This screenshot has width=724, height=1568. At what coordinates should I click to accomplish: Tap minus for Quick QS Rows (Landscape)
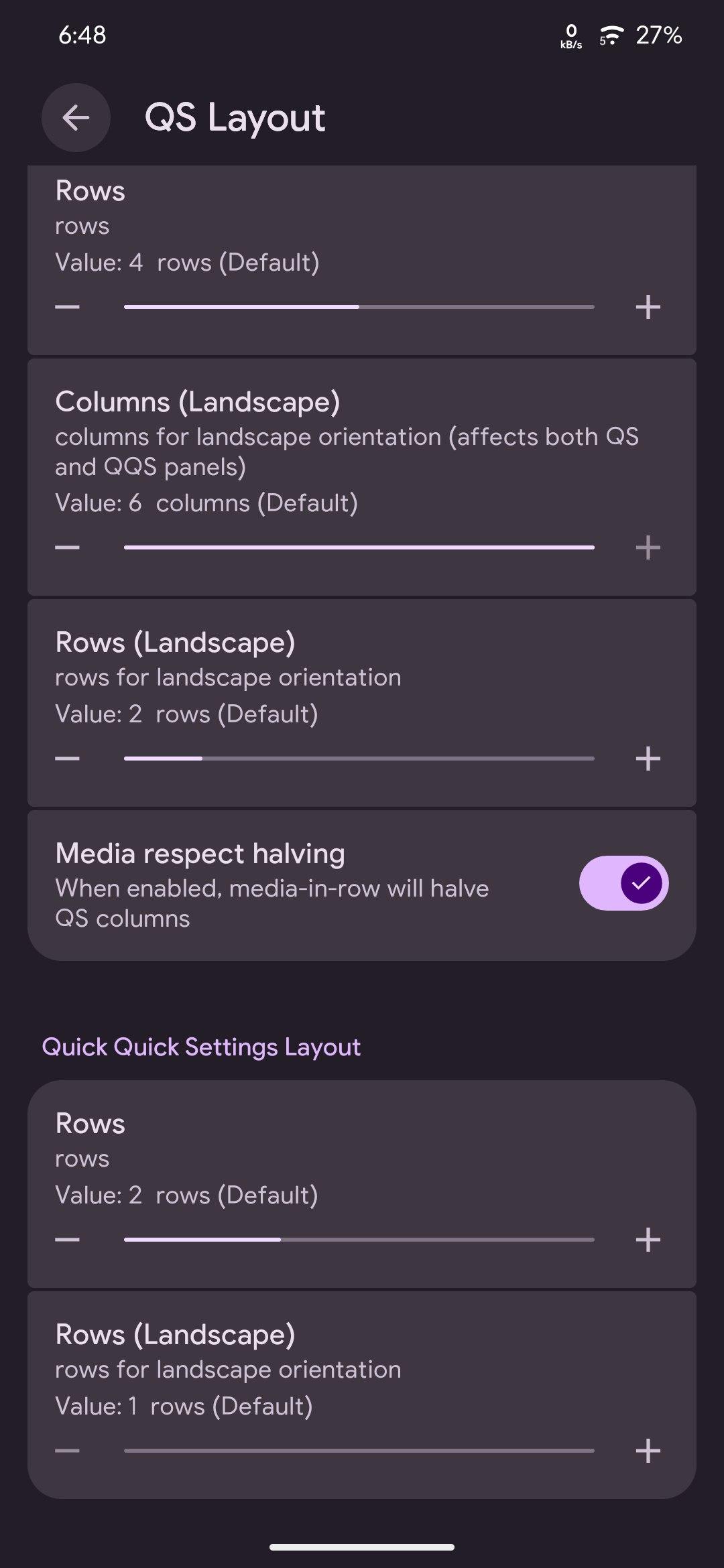click(x=67, y=1451)
